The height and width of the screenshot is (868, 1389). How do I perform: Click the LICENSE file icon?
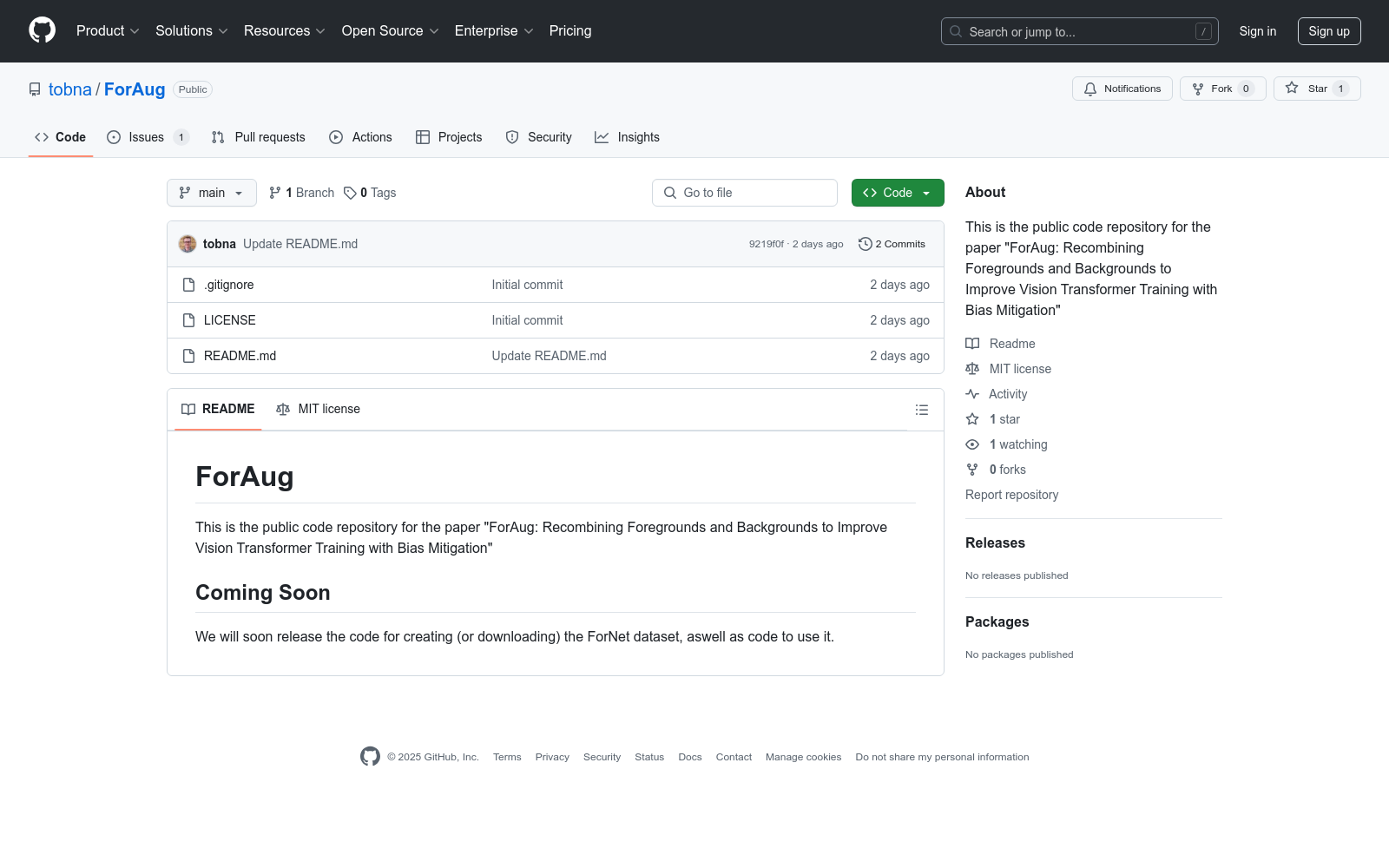(188, 320)
